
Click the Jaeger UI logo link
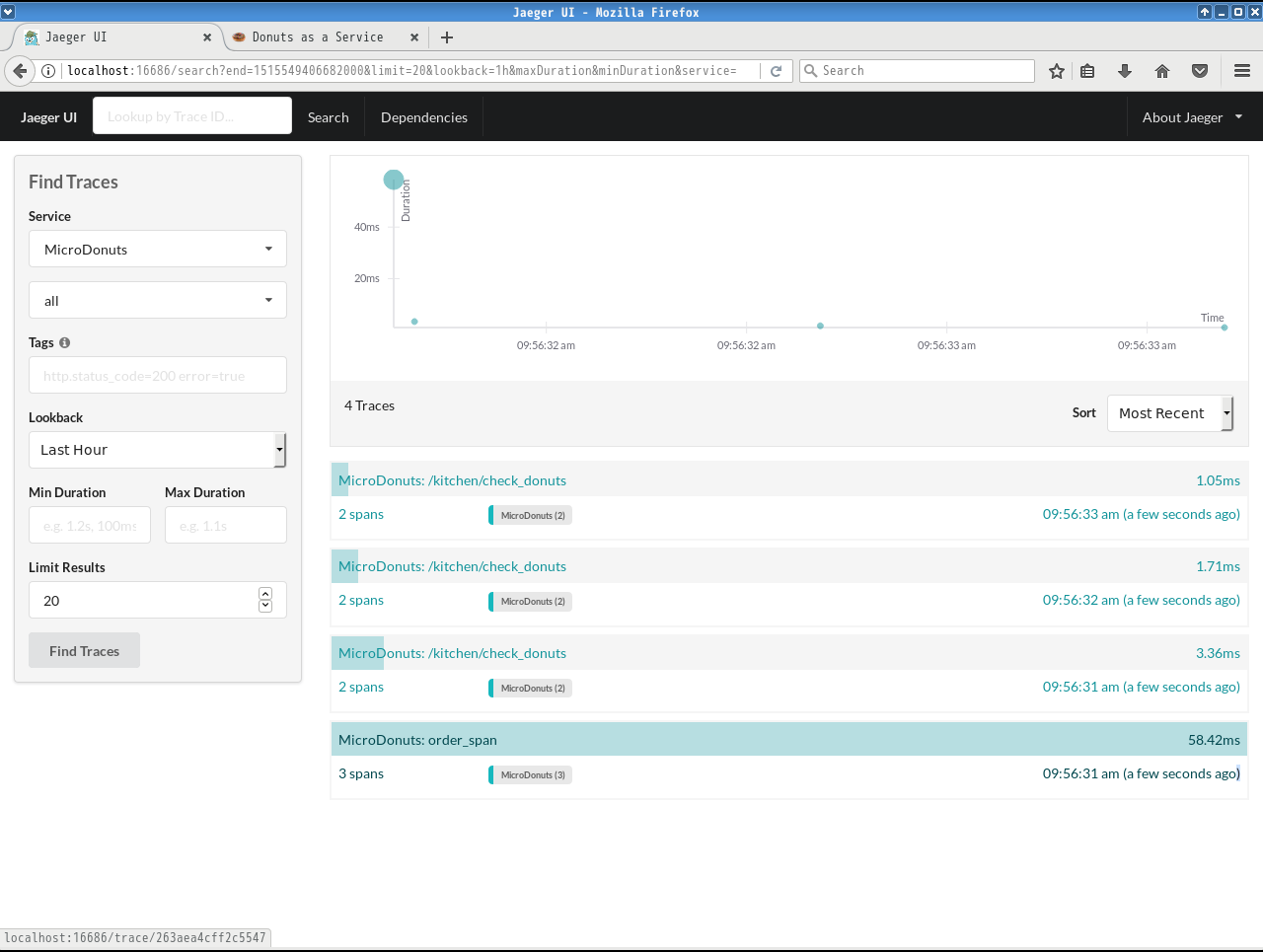(x=48, y=117)
